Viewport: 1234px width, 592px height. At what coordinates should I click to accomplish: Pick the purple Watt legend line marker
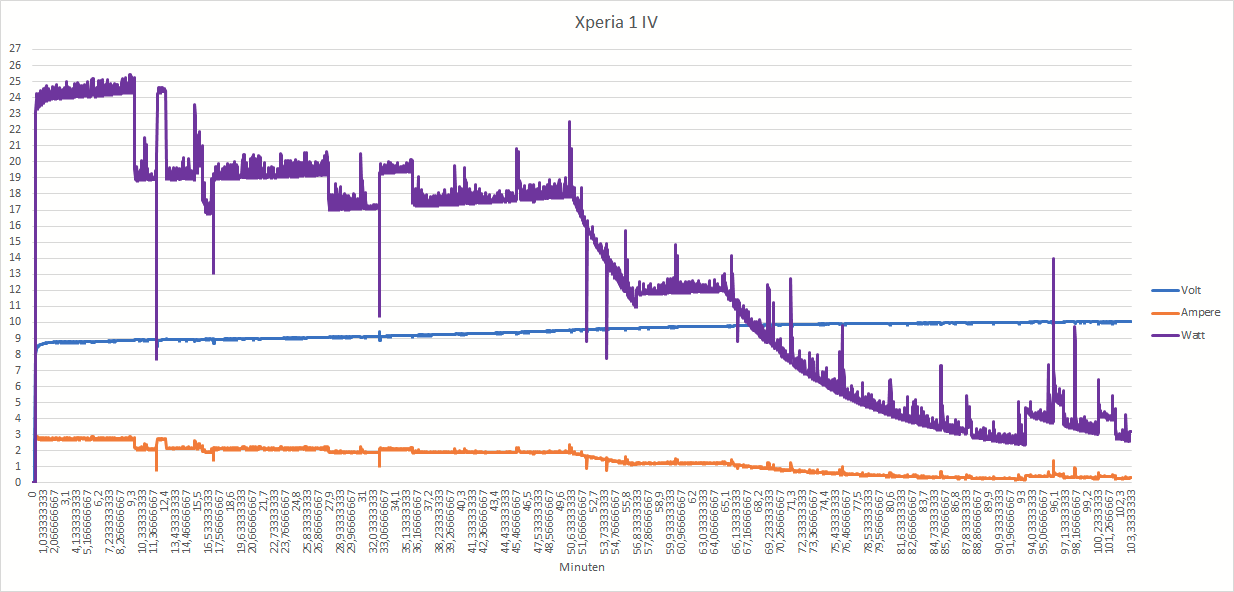tap(1164, 335)
